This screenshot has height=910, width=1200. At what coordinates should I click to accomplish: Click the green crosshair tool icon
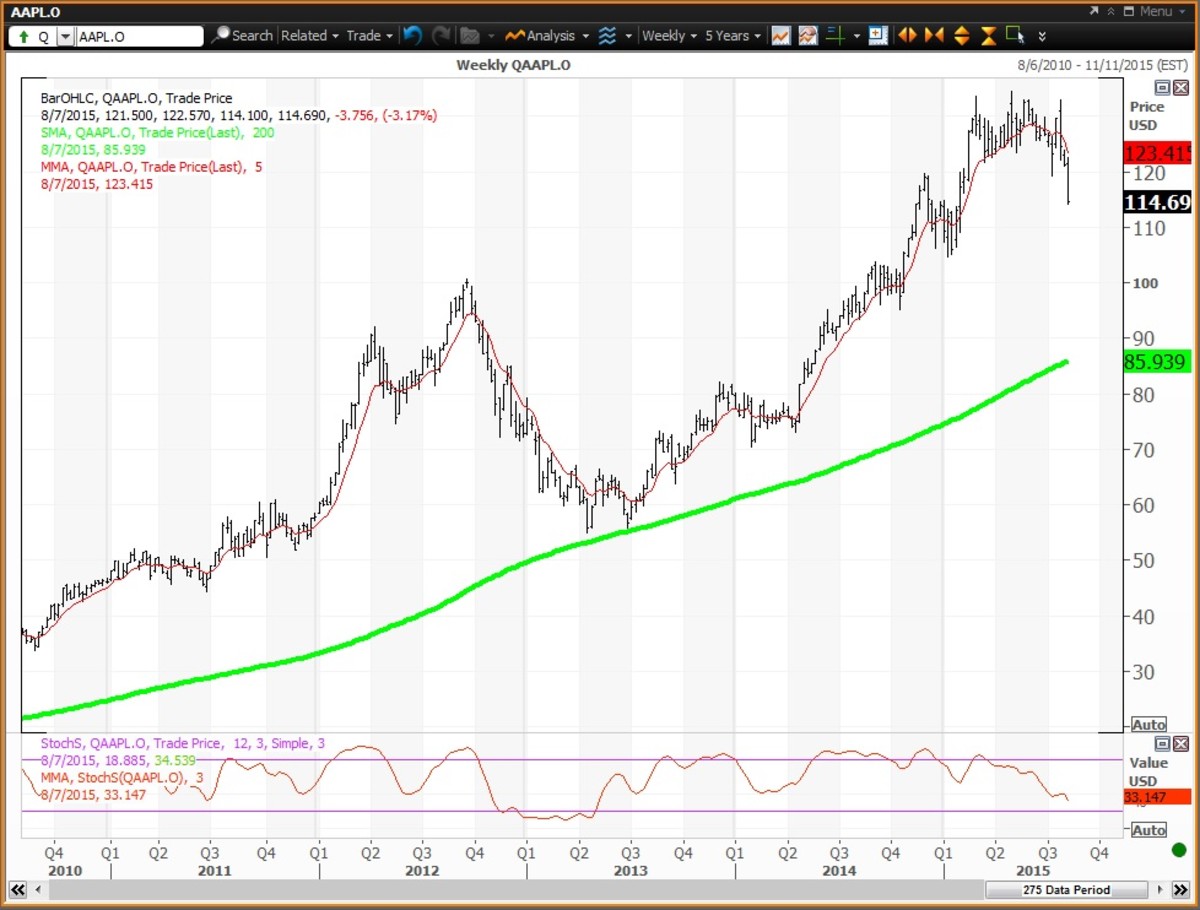point(835,36)
